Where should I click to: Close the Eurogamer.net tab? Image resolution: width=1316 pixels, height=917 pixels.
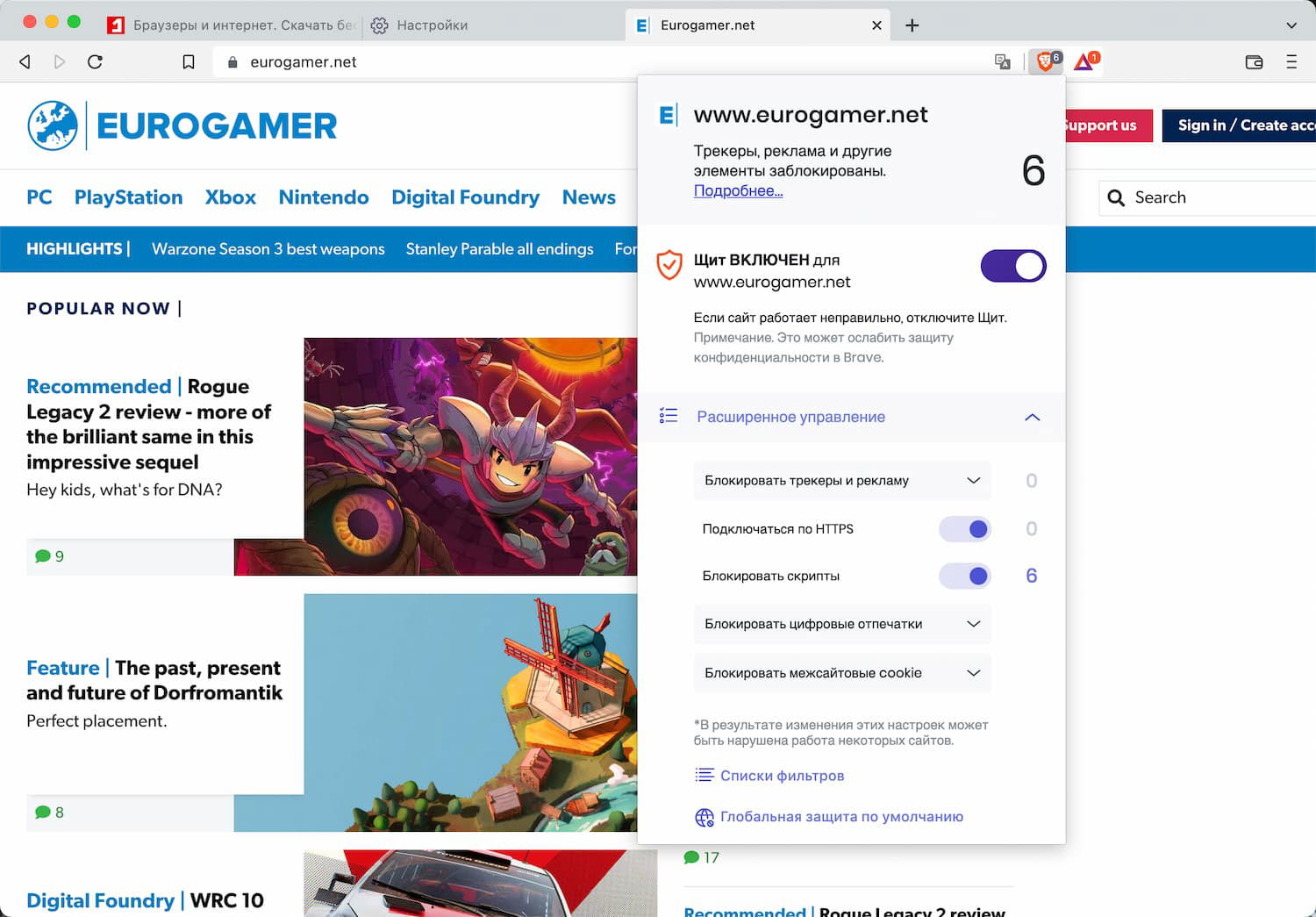(876, 25)
